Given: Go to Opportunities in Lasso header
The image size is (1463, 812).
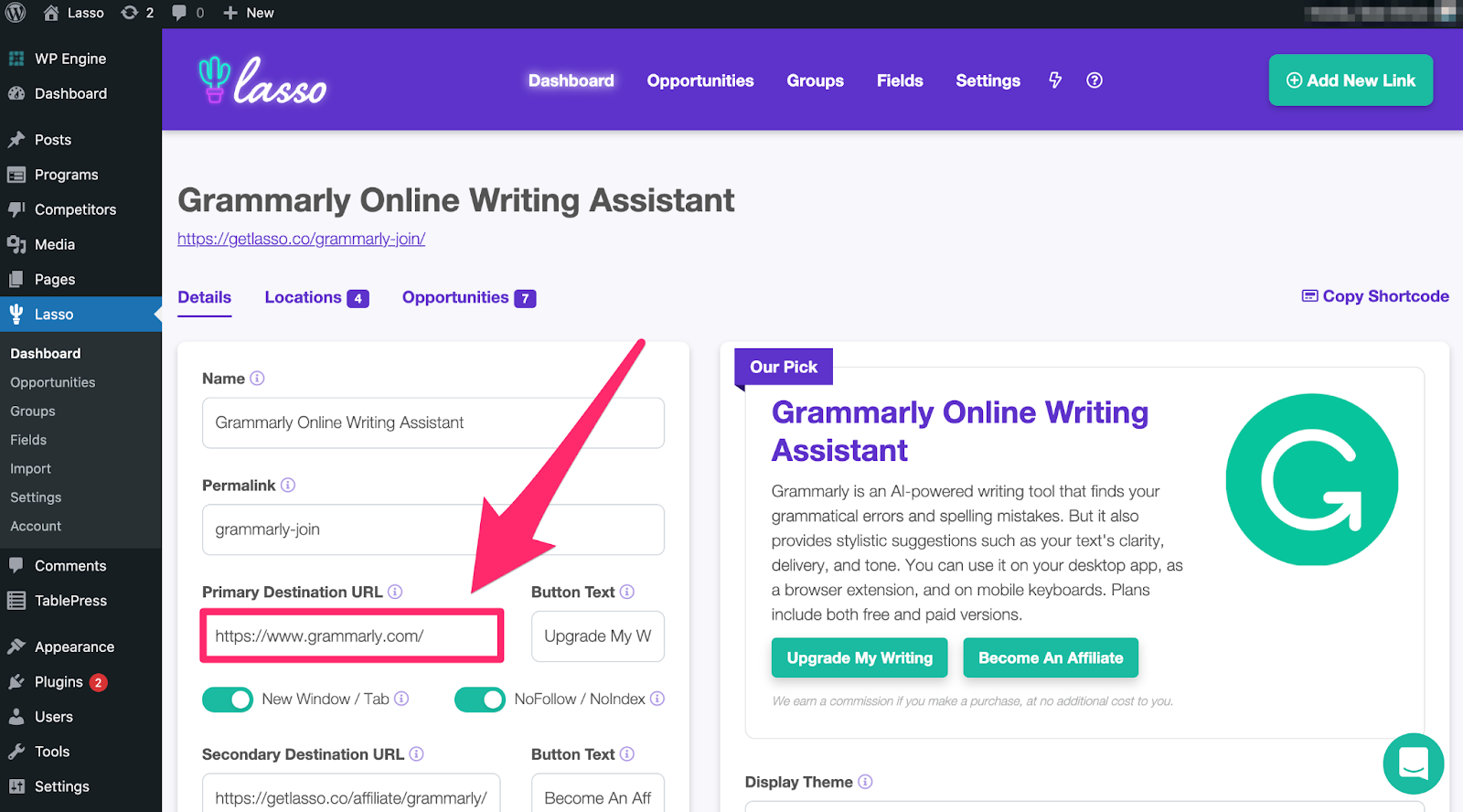Looking at the screenshot, I should click(700, 80).
